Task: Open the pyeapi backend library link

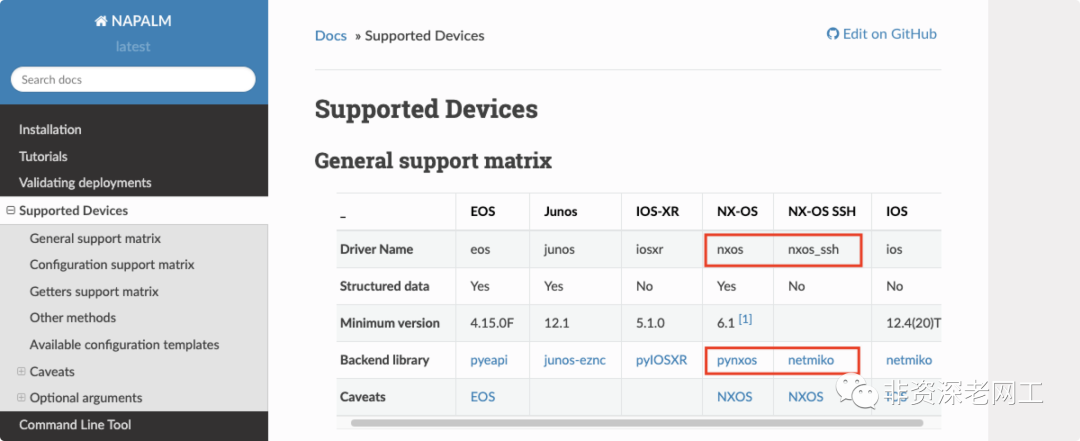Action: click(489, 360)
